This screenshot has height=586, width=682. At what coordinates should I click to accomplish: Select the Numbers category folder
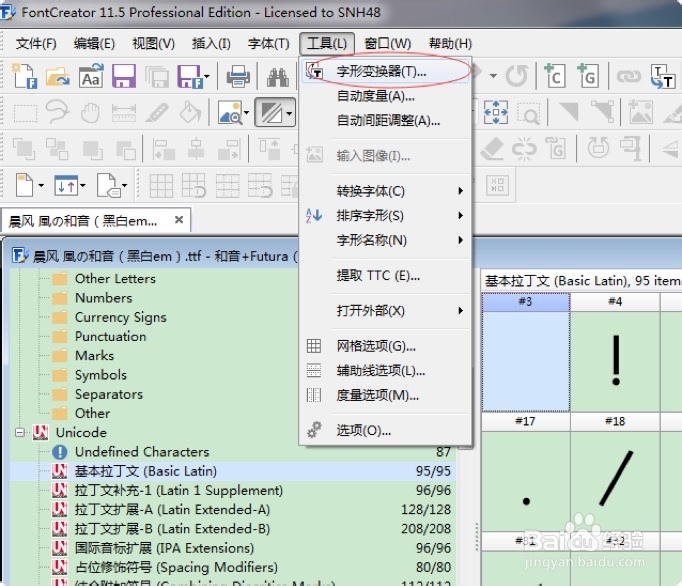104,298
